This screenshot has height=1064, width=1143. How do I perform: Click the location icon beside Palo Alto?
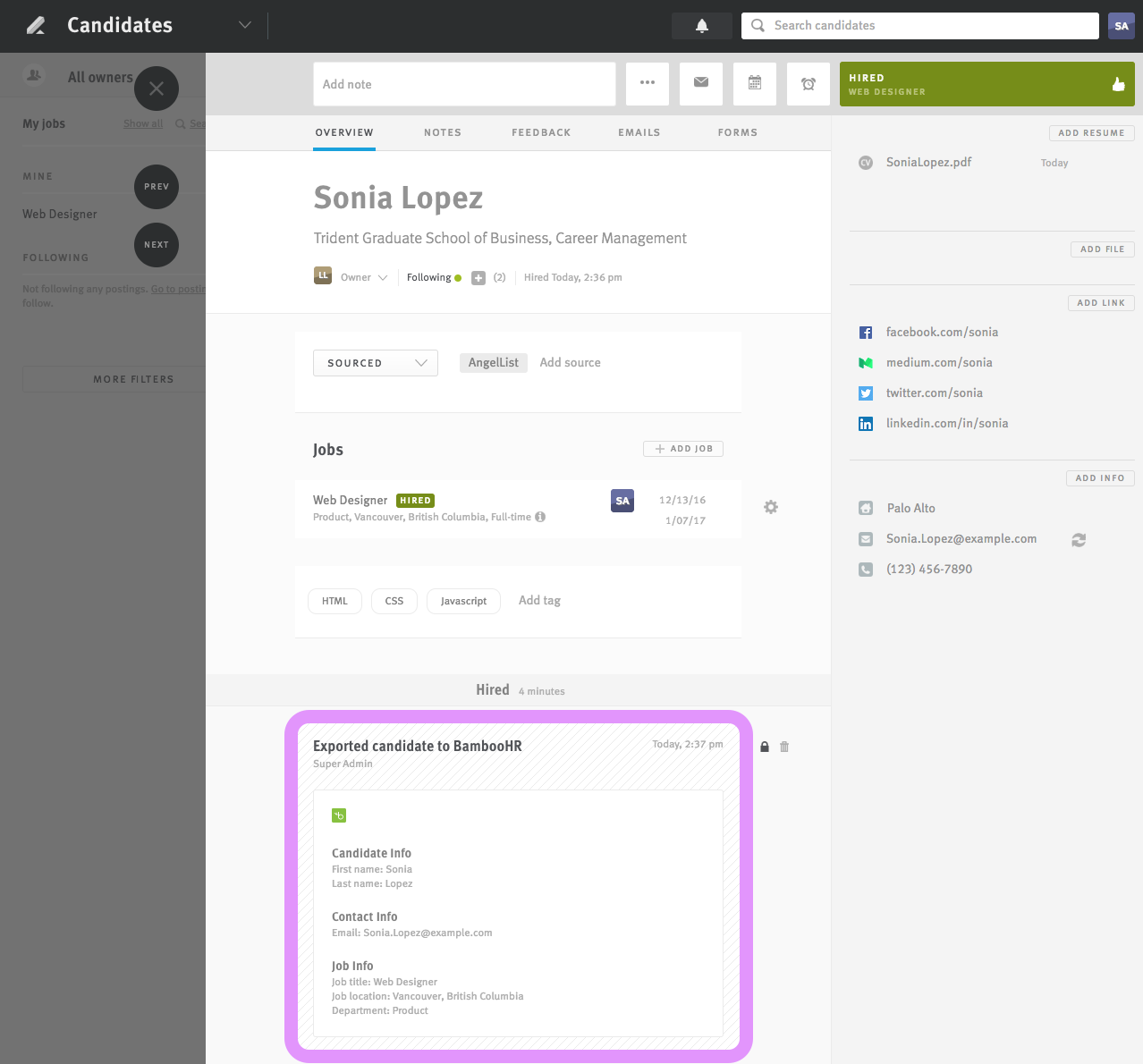[866, 509]
